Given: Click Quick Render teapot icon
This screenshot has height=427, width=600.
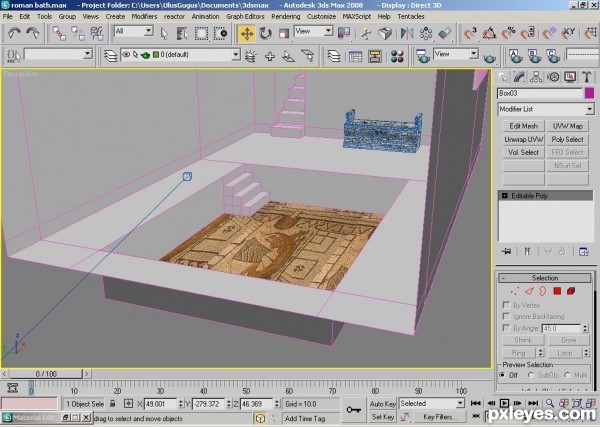Looking at the screenshot, I should point(489,58).
